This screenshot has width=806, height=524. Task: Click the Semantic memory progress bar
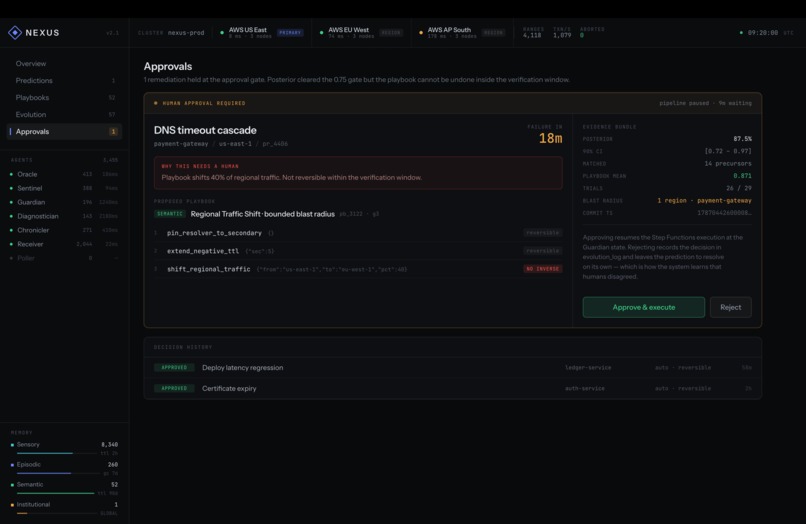tap(57, 493)
